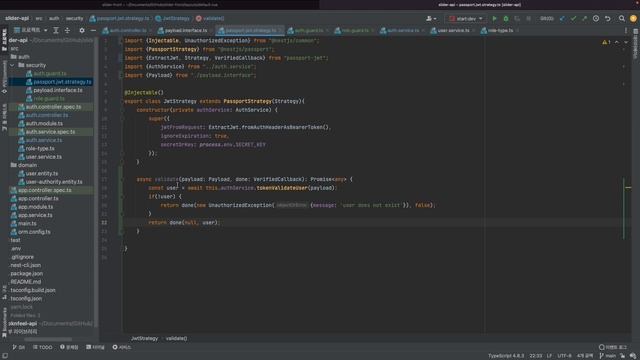The width and height of the screenshot is (640, 360).
Task: Click the expand all icon in project panel
Action: pos(56,30)
